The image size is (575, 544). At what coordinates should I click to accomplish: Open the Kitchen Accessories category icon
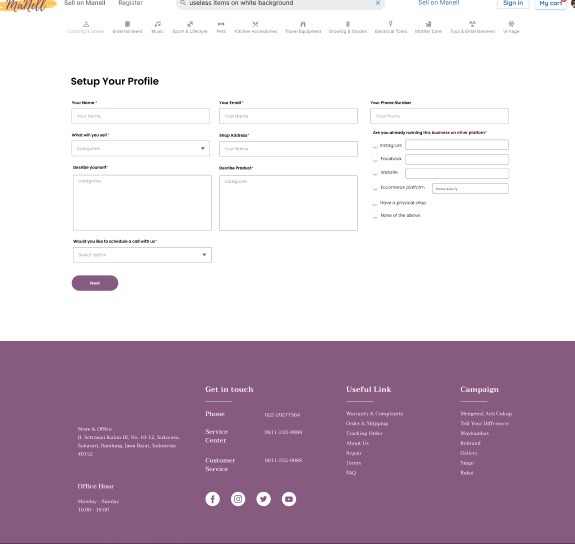(x=256, y=24)
